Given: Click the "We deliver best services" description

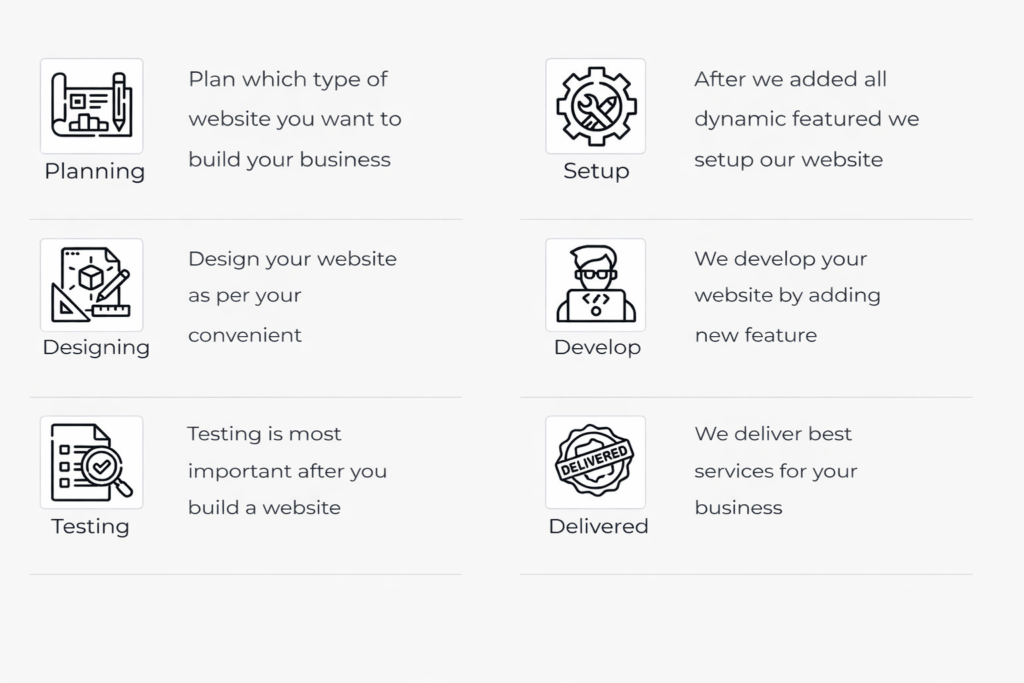Looking at the screenshot, I should (x=776, y=471).
